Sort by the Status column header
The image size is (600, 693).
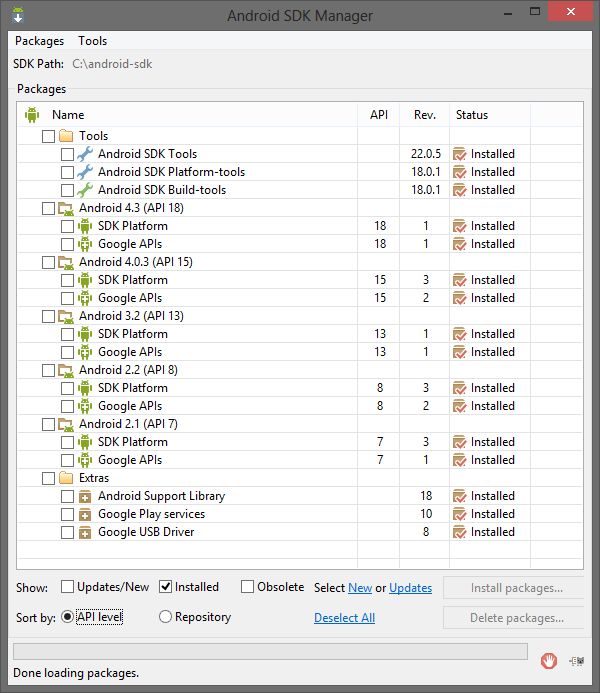(472, 115)
